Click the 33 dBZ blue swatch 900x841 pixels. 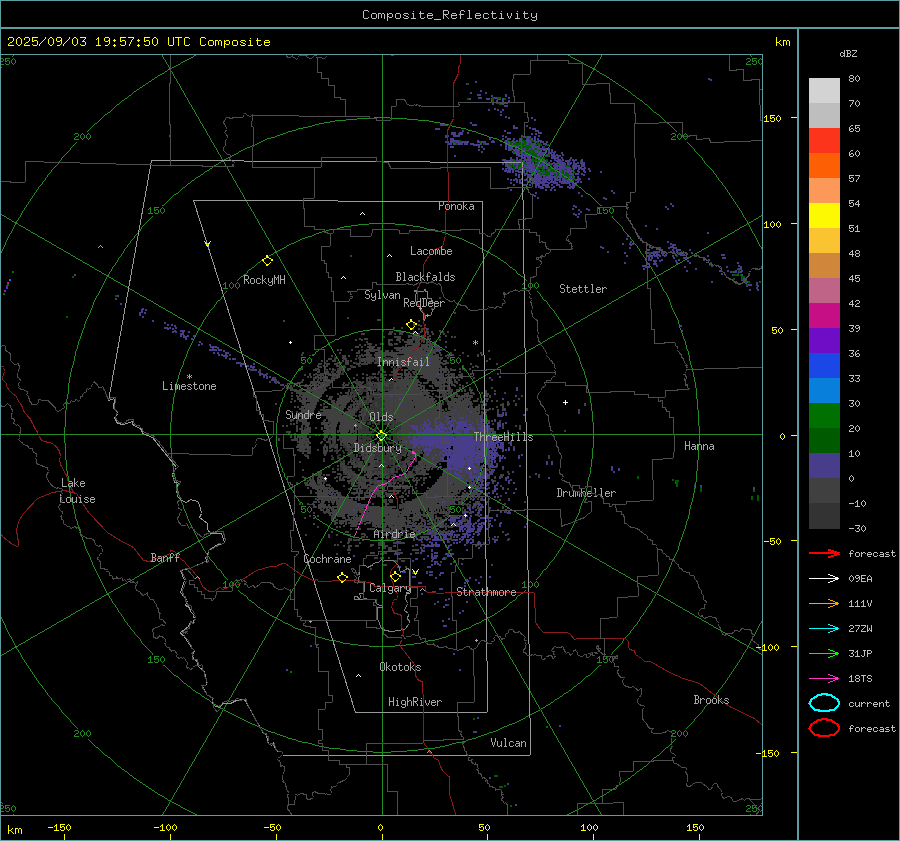(x=824, y=390)
